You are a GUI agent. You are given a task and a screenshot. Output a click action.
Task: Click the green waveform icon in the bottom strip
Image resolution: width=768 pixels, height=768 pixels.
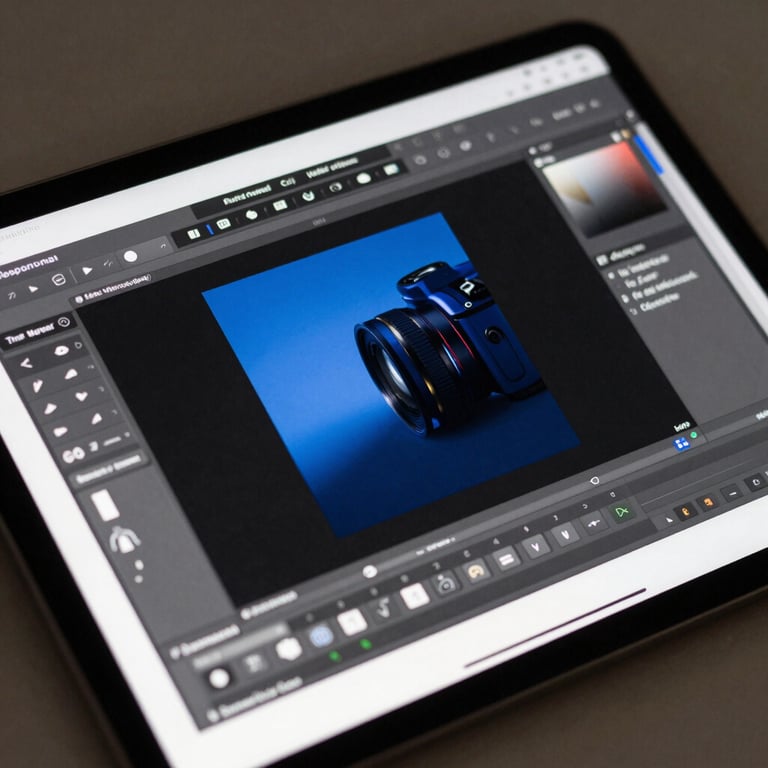point(622,513)
